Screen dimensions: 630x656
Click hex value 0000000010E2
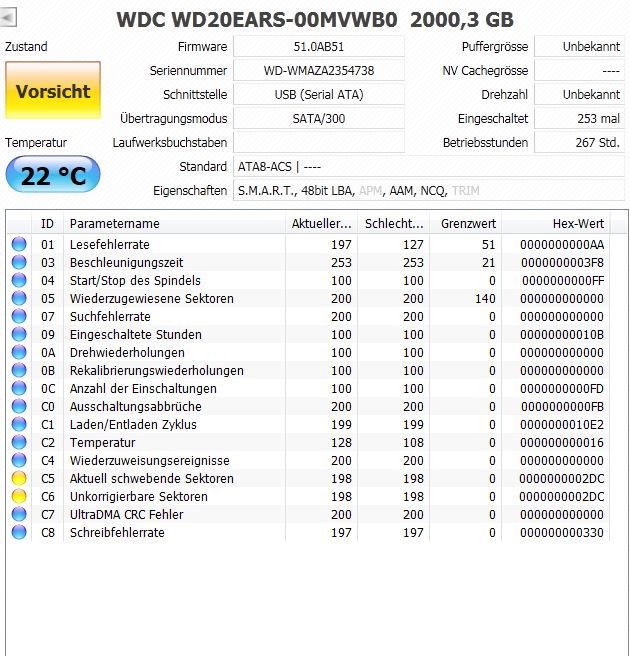(x=562, y=424)
